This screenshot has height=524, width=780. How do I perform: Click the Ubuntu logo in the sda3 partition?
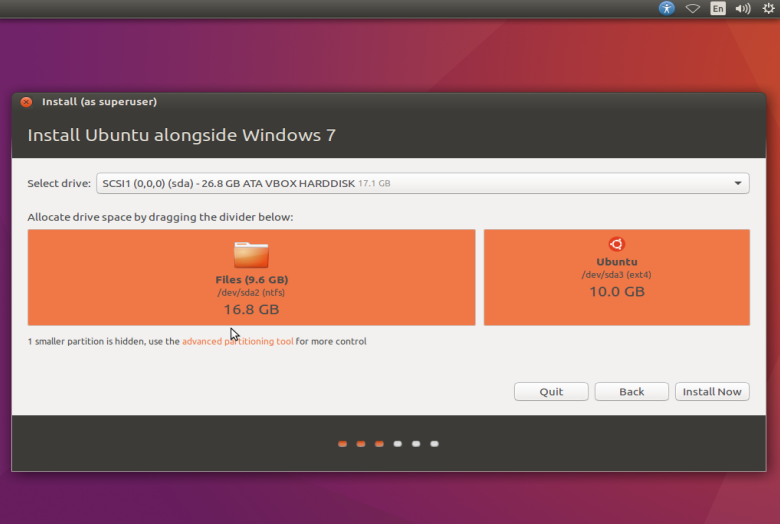pyautogui.click(x=617, y=244)
